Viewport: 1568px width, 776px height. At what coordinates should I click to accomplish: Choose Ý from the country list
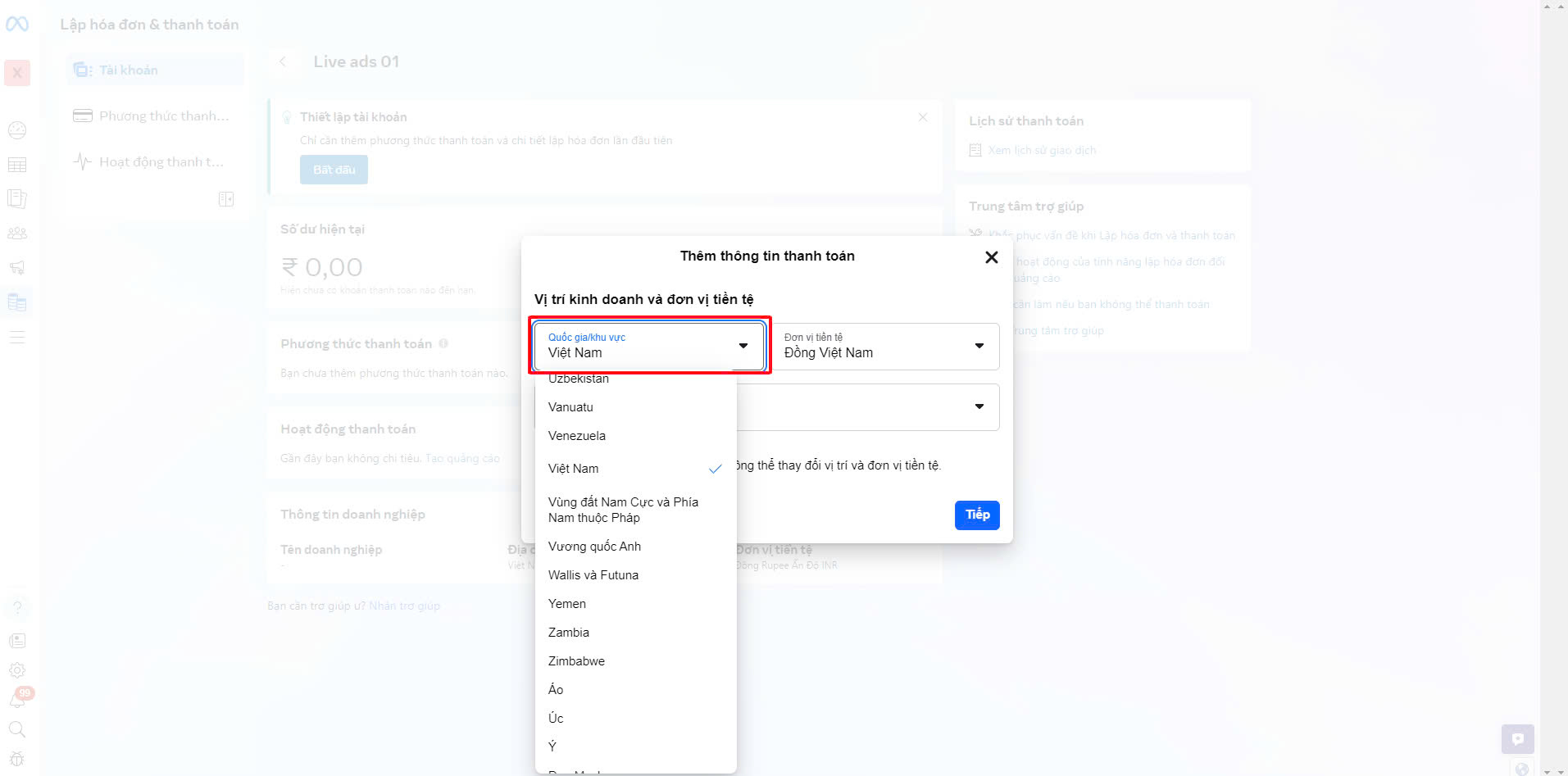click(x=635, y=747)
